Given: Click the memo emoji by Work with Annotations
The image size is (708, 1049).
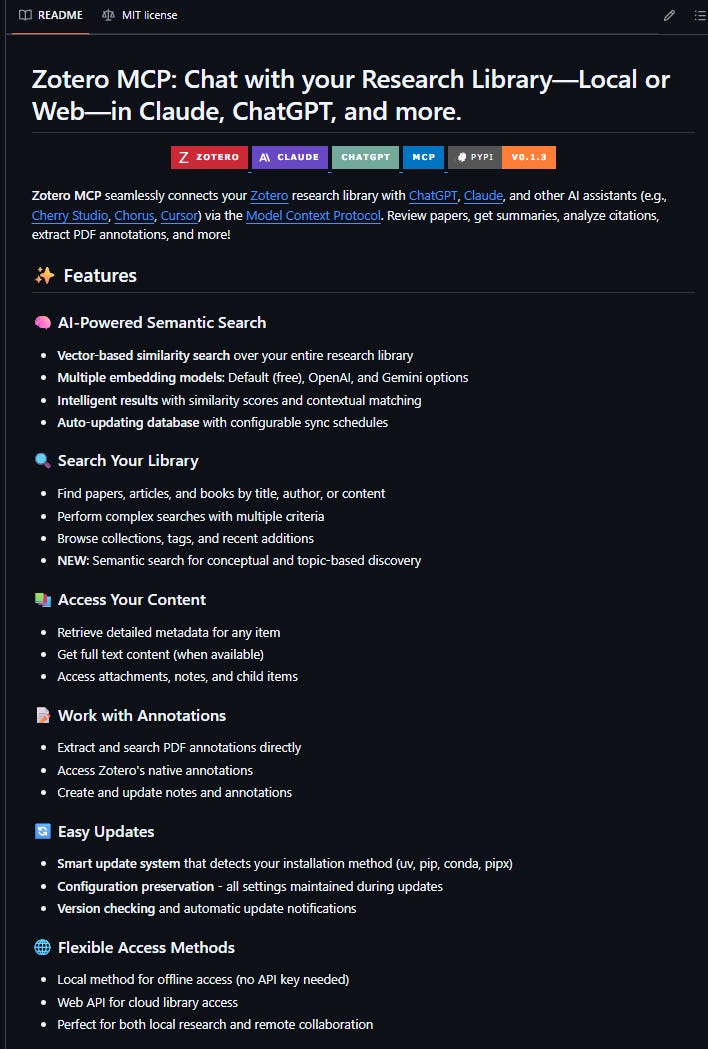Looking at the screenshot, I should coord(42,716).
